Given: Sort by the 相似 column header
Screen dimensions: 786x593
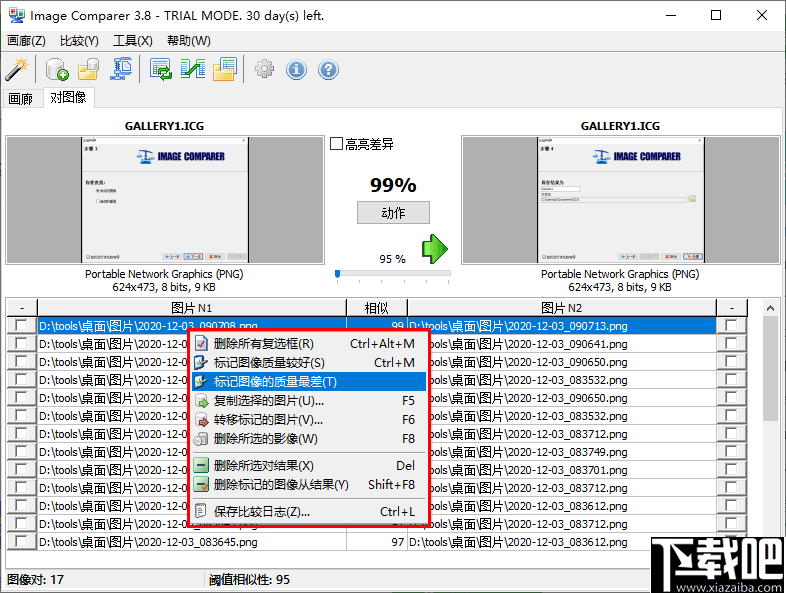Looking at the screenshot, I should click(377, 308).
